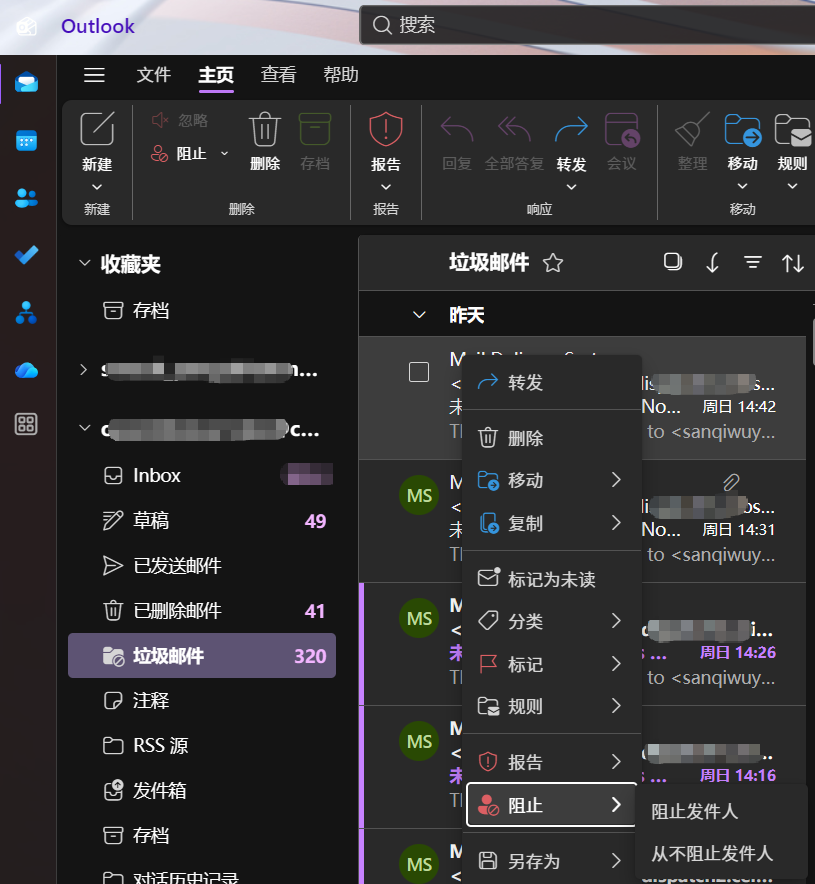Switch to the 查看 ribbon tab
The height and width of the screenshot is (884, 815).
click(x=278, y=75)
